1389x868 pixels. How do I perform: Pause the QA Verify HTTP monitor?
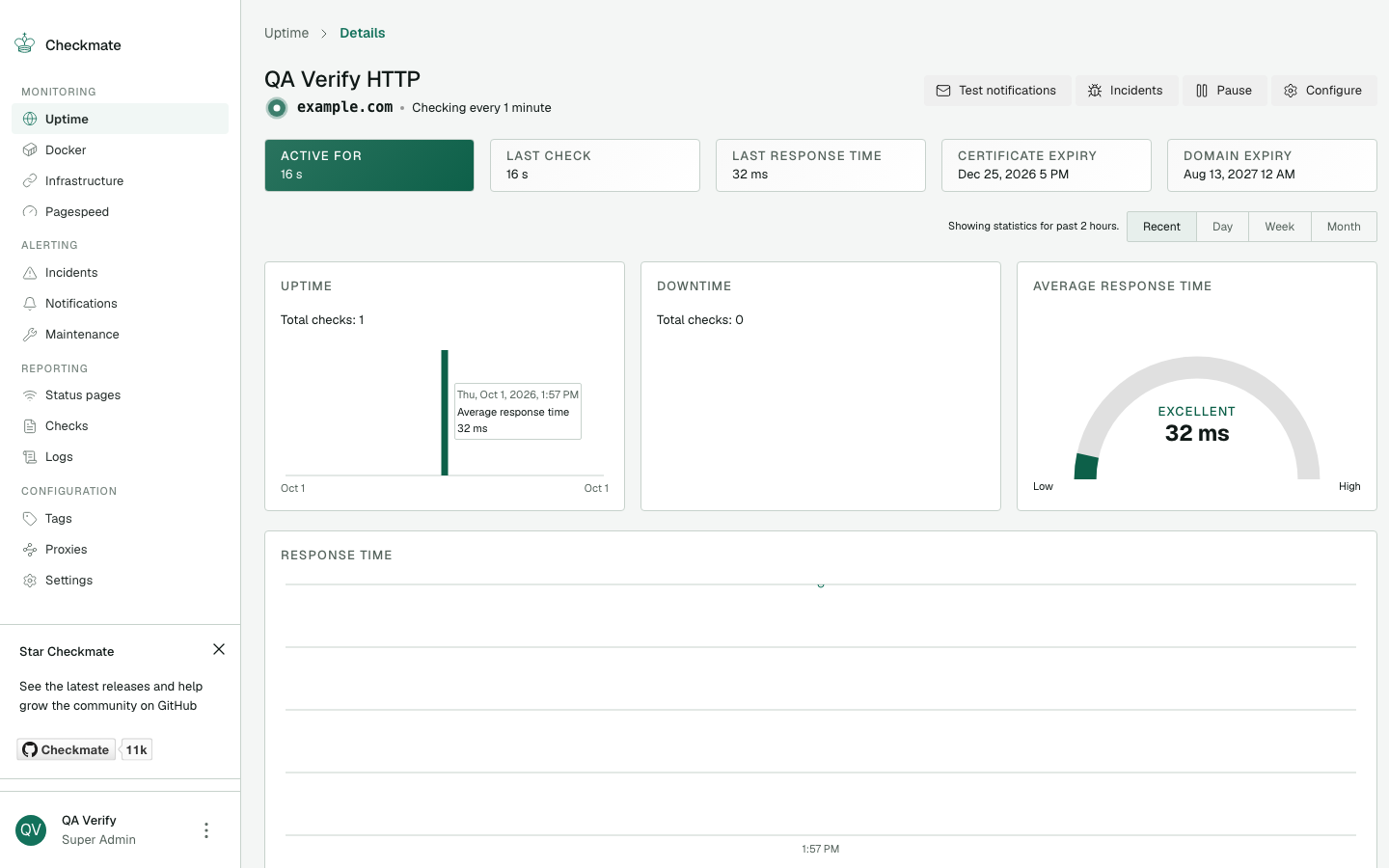[1225, 91]
